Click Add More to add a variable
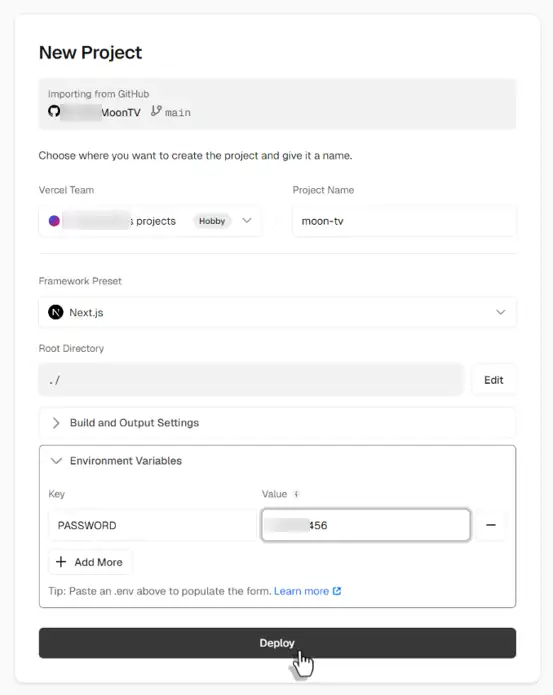553x695 pixels. [x=90, y=562]
